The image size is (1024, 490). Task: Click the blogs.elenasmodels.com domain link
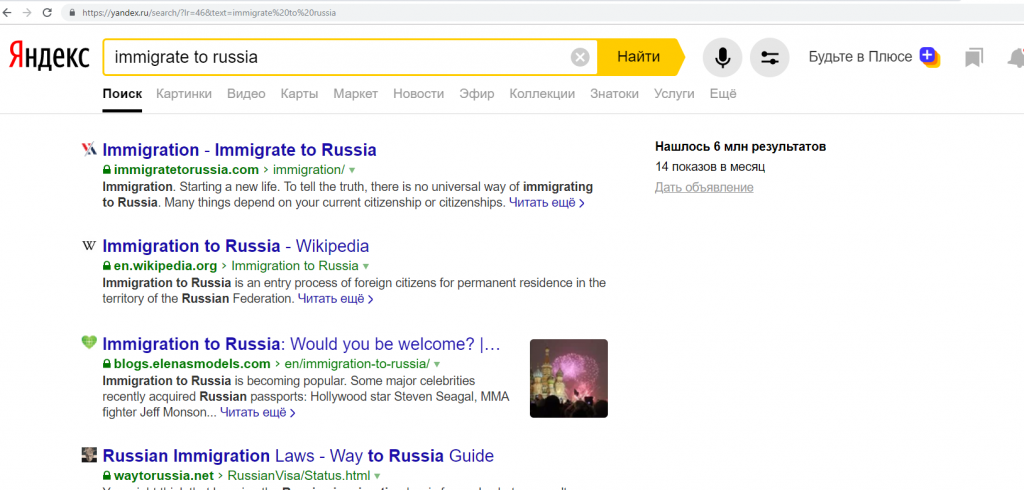click(192, 364)
